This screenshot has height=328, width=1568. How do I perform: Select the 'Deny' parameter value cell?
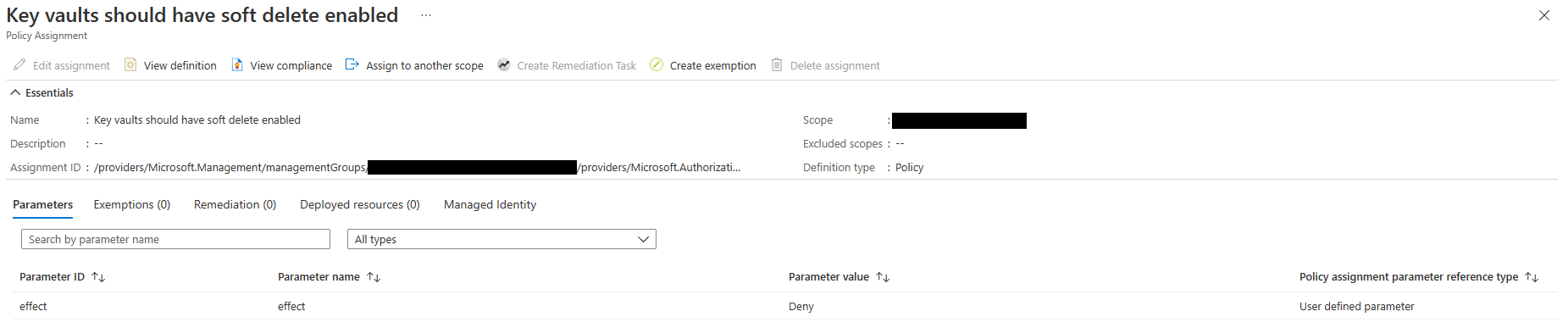tap(801, 306)
